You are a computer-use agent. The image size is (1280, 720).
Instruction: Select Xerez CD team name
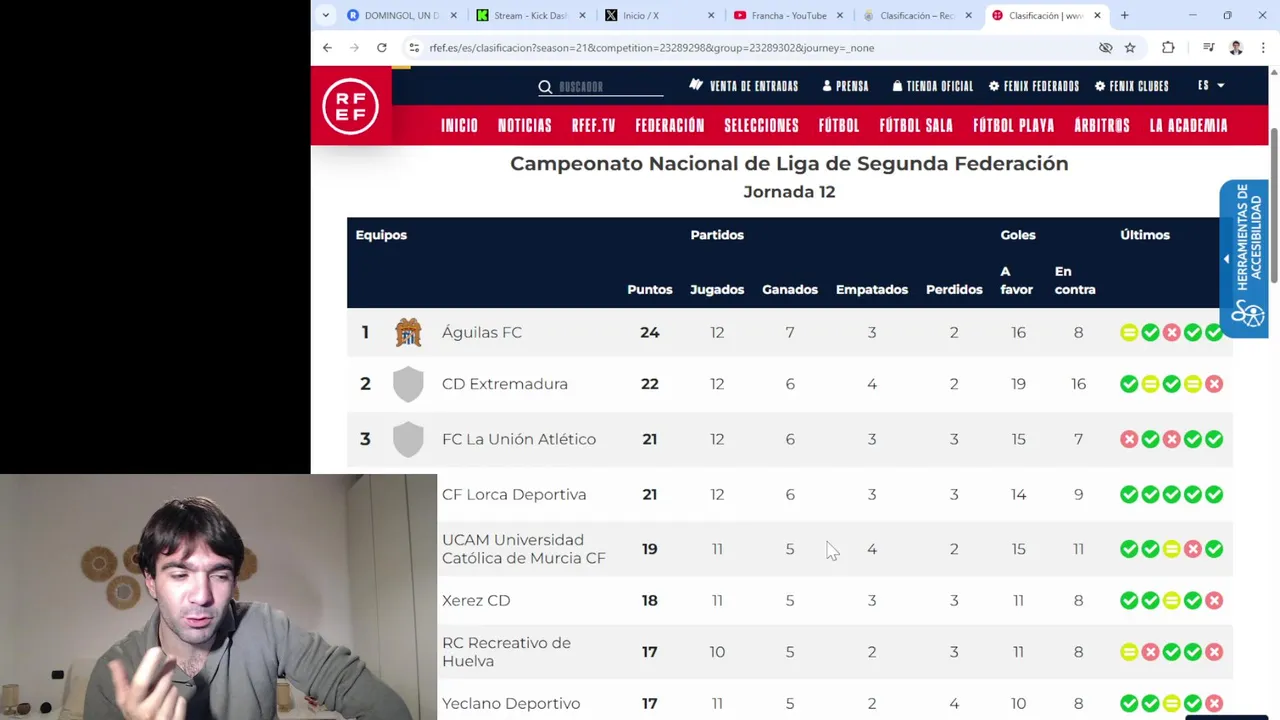pyautogui.click(x=476, y=600)
